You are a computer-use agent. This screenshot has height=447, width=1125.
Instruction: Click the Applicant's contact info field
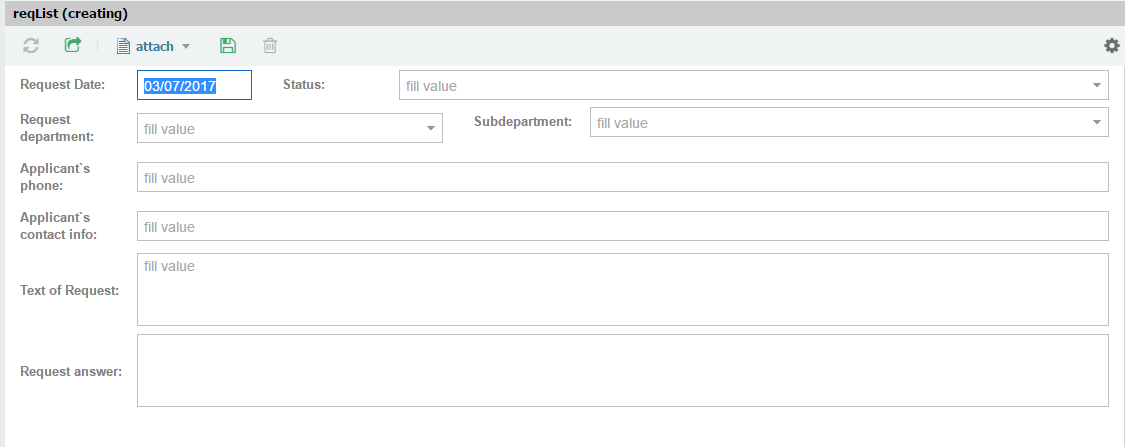(x=622, y=227)
